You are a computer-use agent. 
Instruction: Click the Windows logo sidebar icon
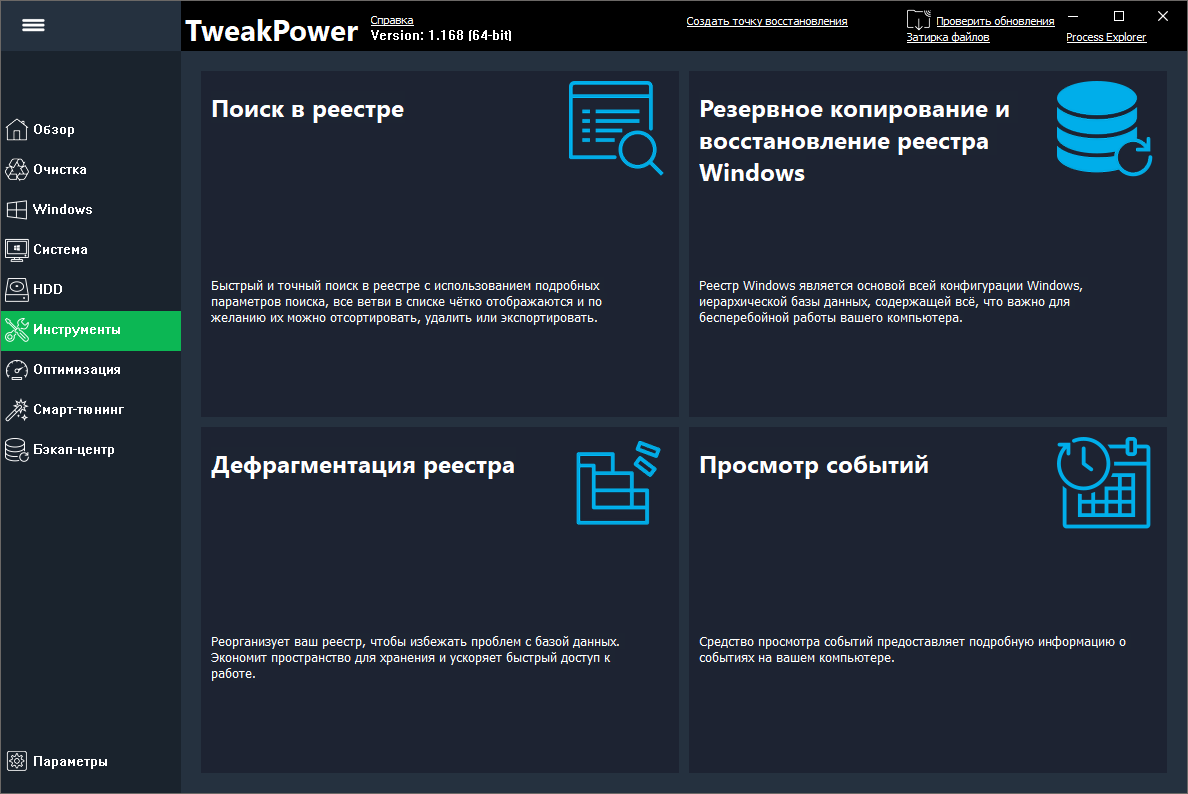click(x=17, y=210)
